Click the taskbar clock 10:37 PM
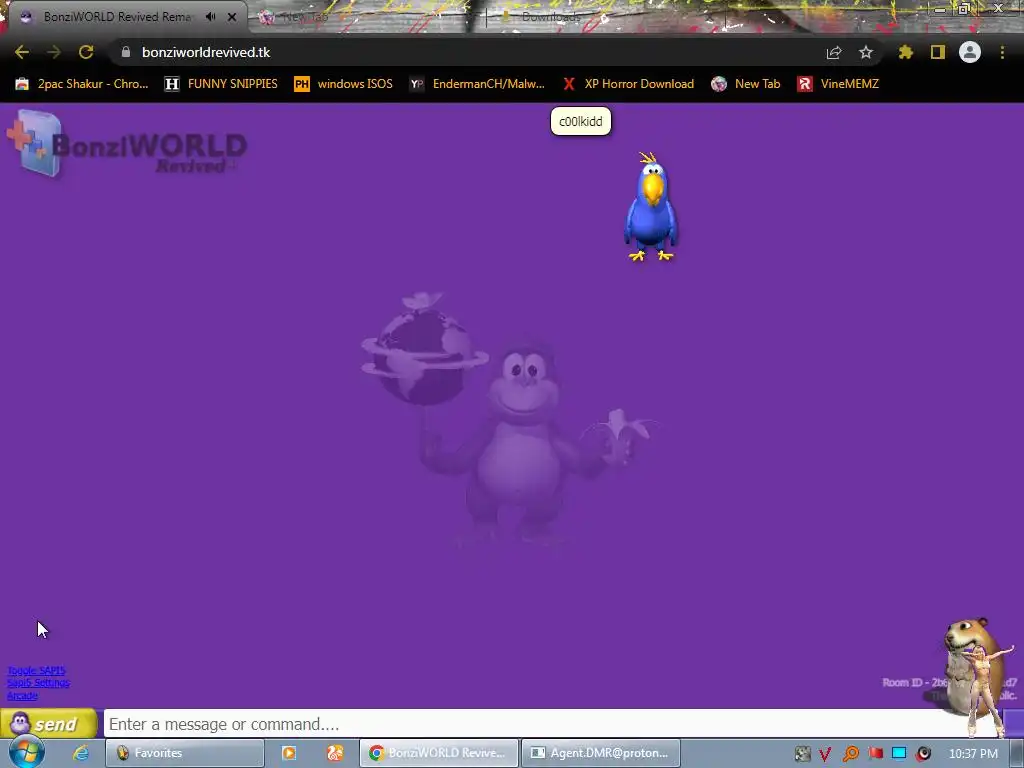This screenshot has width=1024, height=768. click(x=973, y=754)
